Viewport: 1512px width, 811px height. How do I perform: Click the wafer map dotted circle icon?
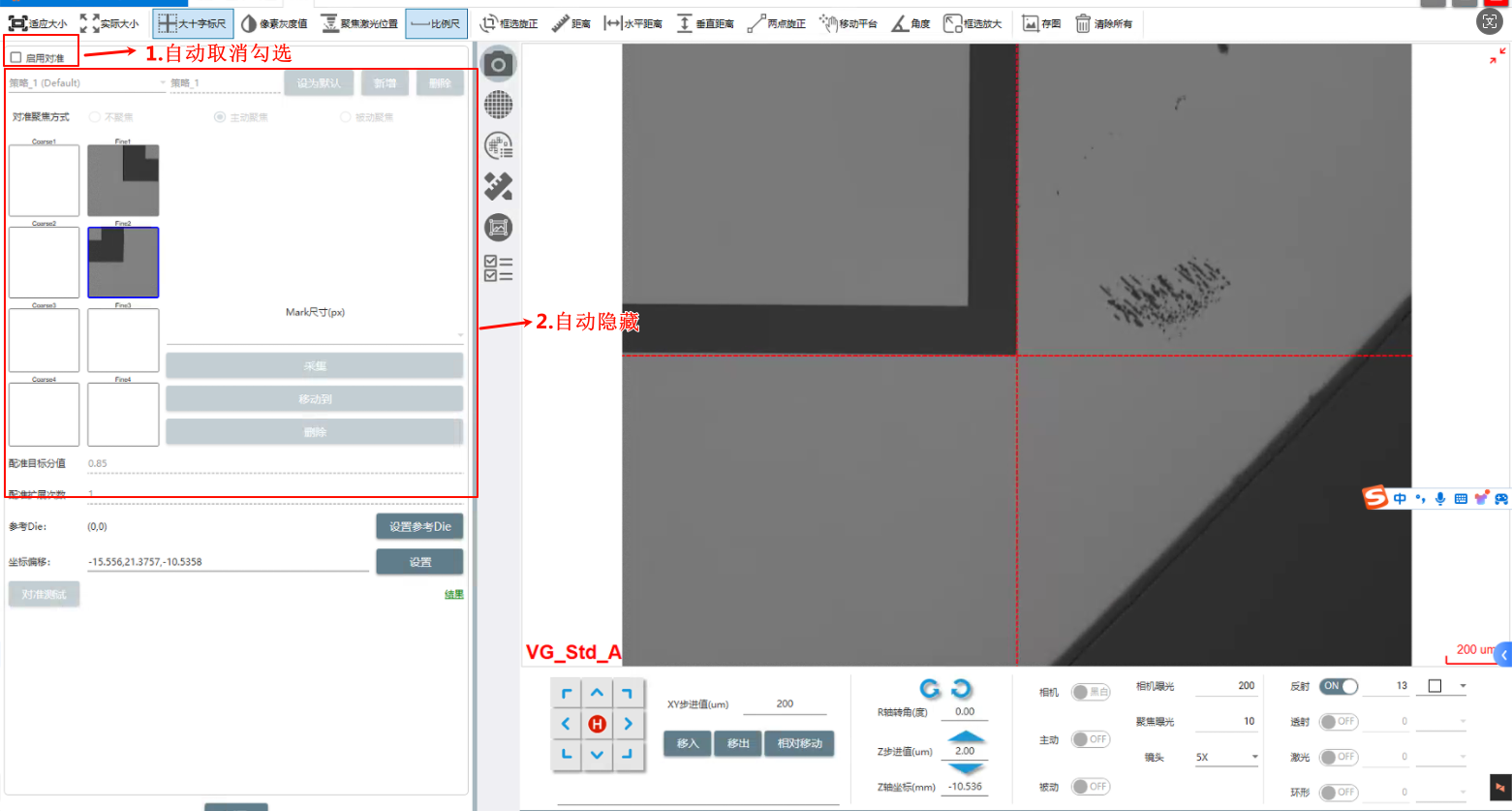point(499,145)
